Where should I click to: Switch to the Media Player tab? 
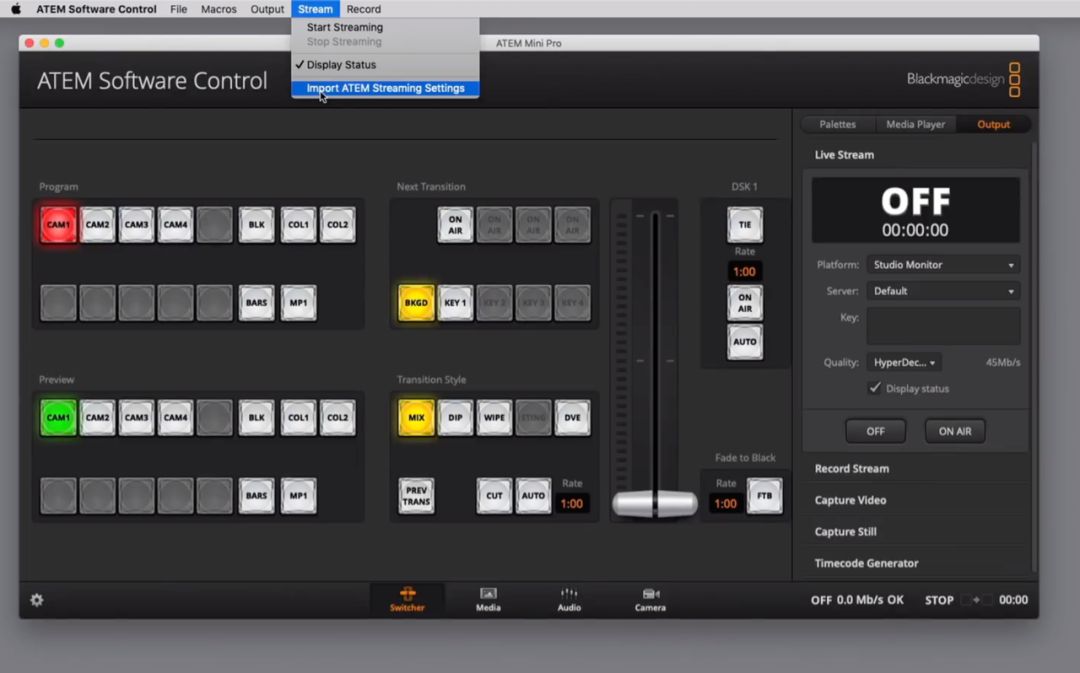click(915, 125)
